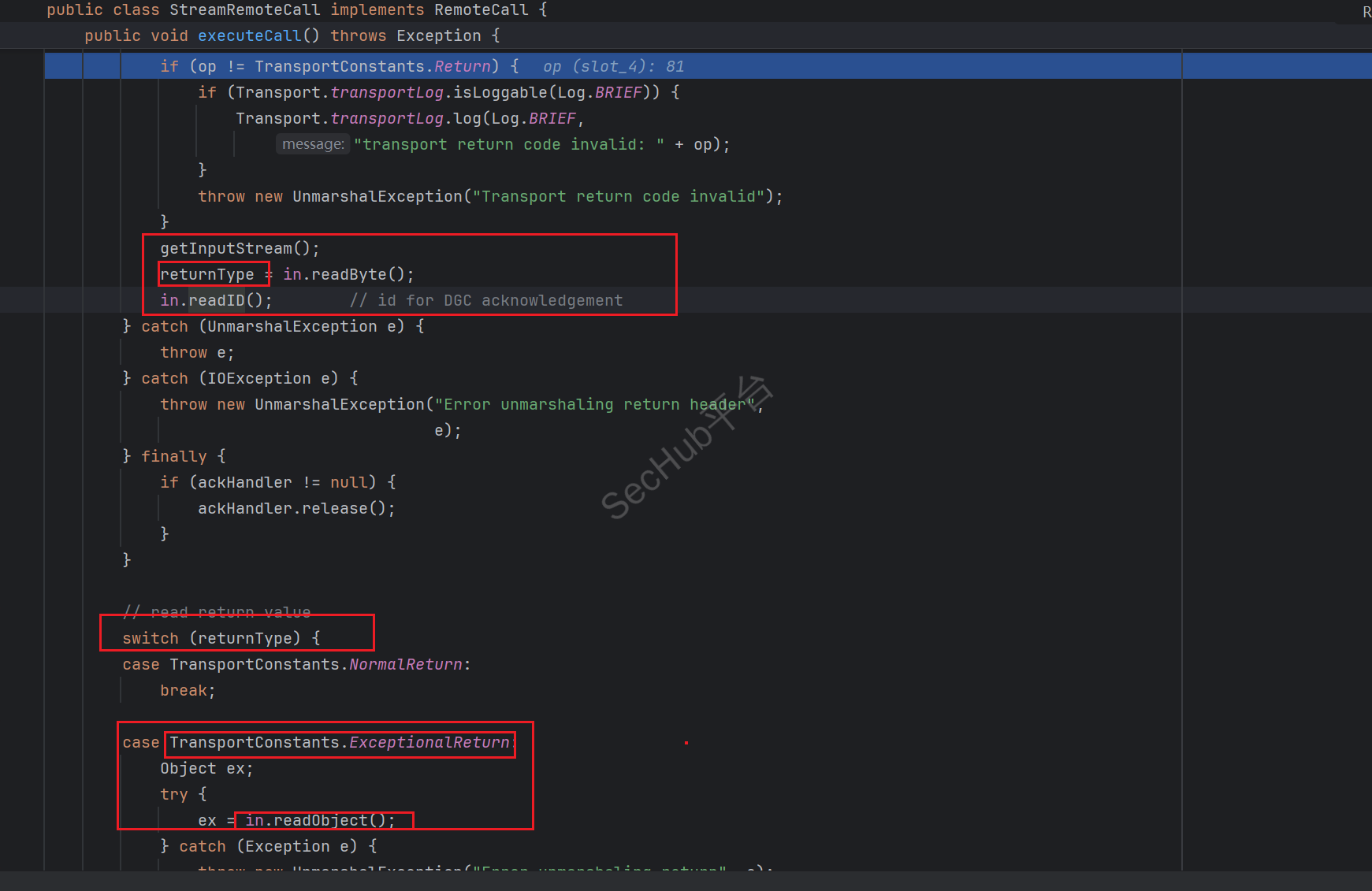
Task: Click the returnType variable assignment
Action: pyautogui.click(x=207, y=275)
